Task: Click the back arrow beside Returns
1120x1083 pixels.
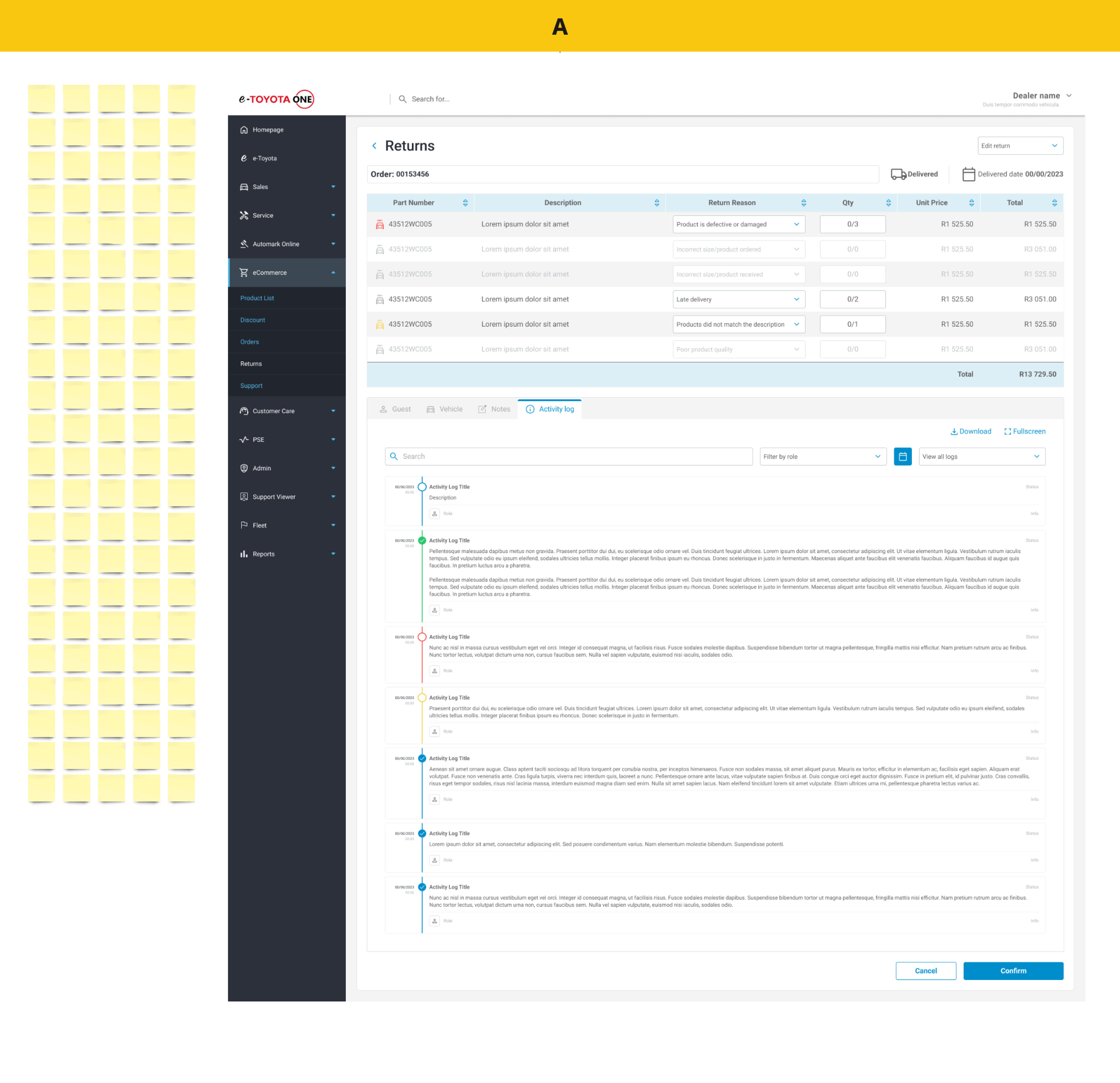Action: tap(374, 146)
